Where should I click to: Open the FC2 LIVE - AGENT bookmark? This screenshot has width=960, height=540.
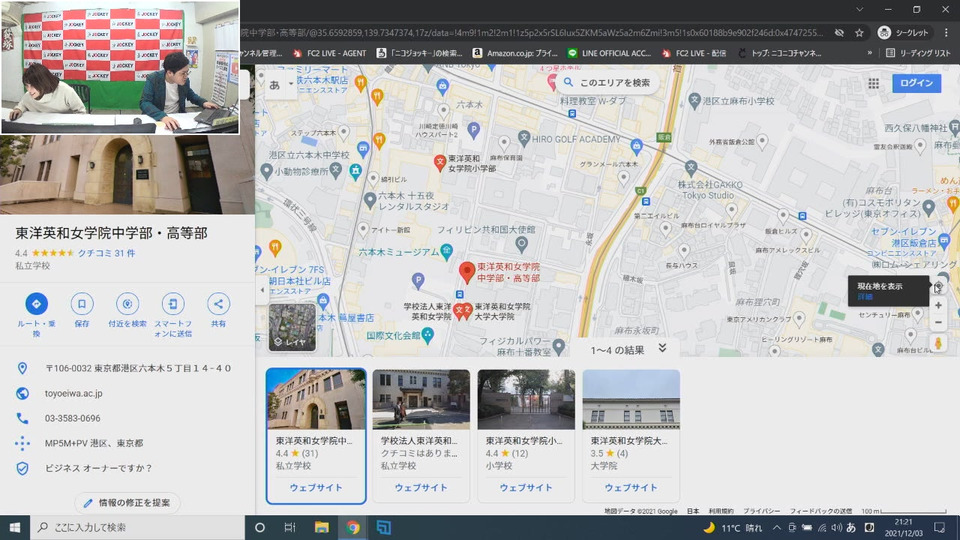pos(329,53)
